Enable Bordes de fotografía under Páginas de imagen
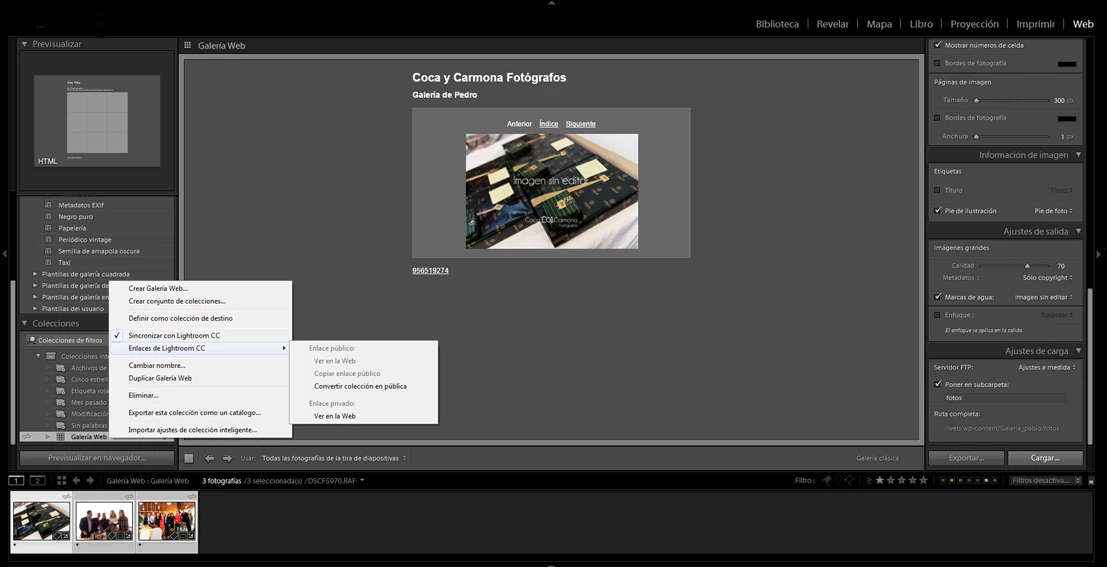Screen dimensions: 1107x567 point(938,118)
